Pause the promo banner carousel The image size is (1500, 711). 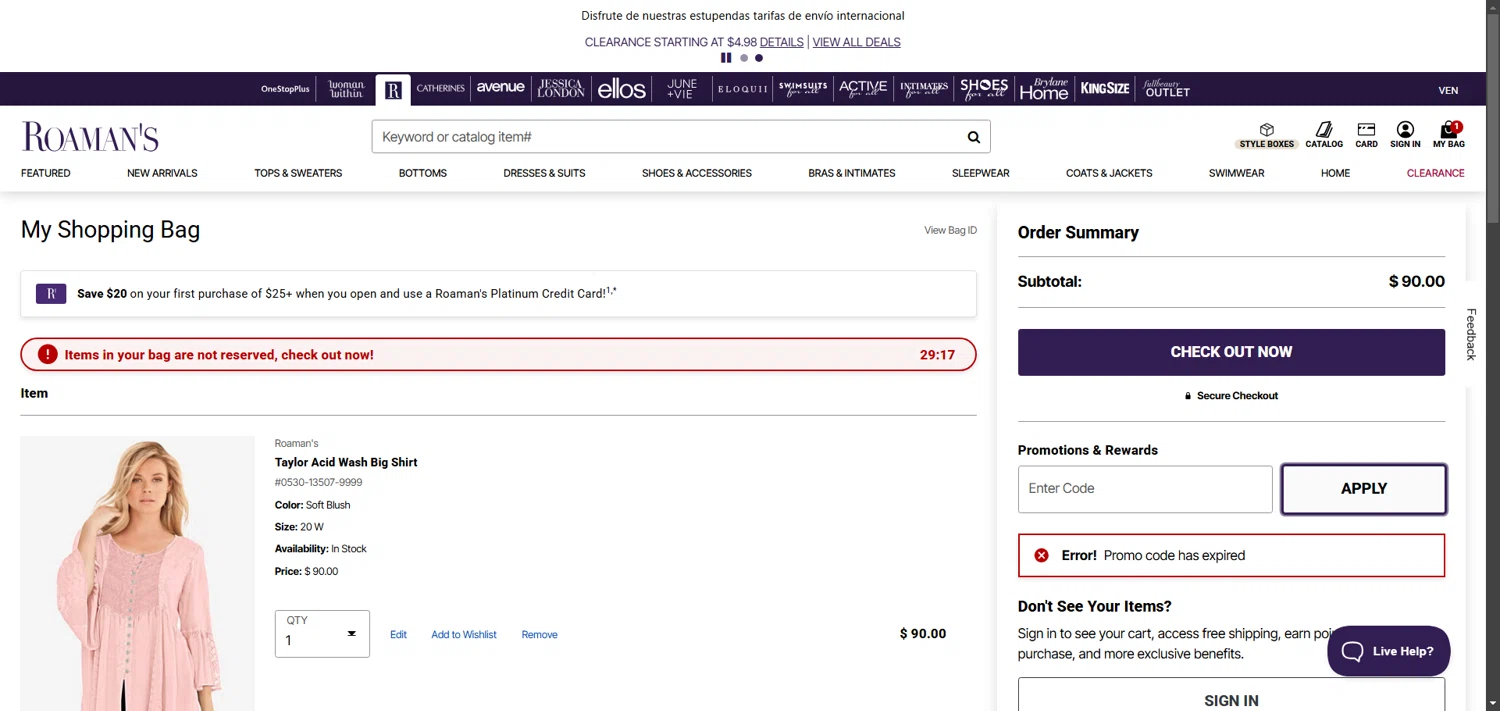726,58
